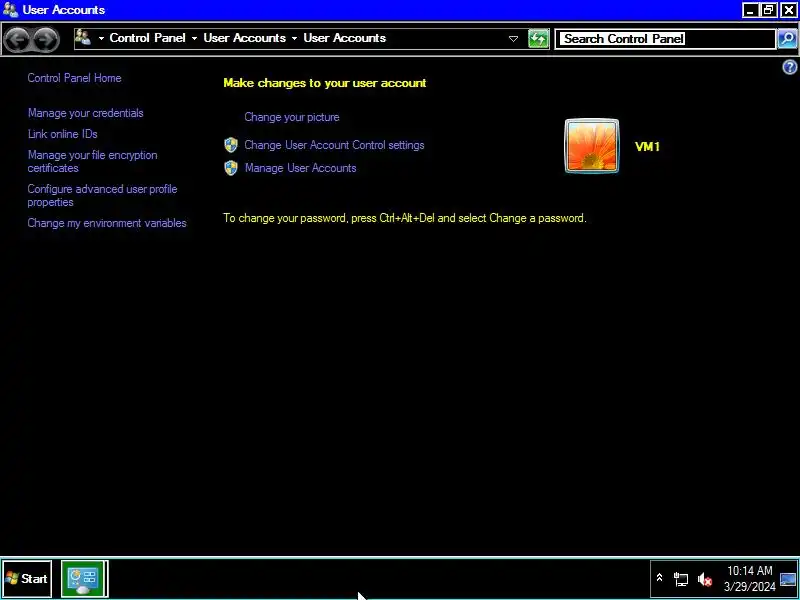Open Help via the question mark icon
This screenshot has width=800, height=600.
789,67
